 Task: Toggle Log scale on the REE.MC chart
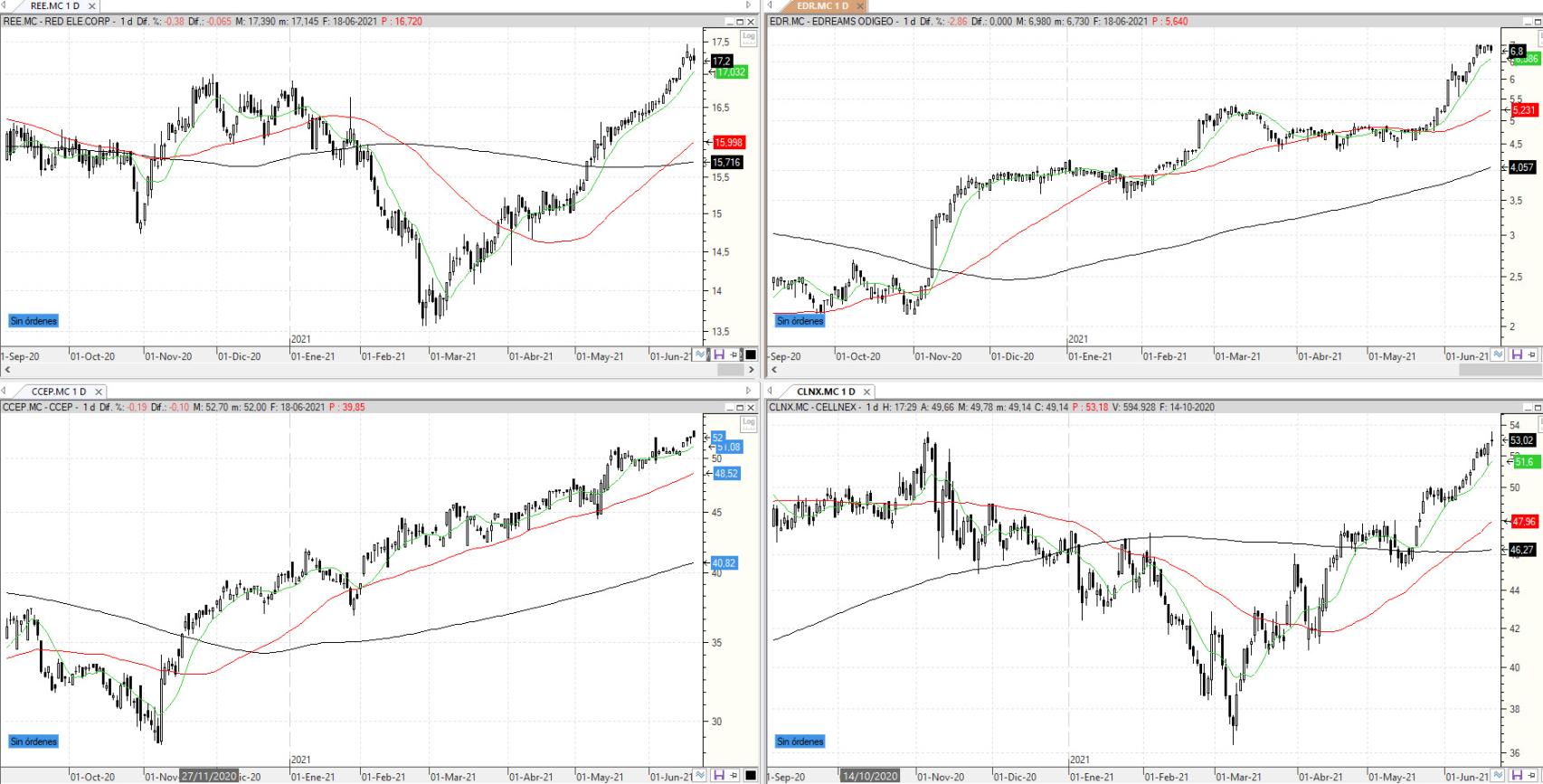pos(748,37)
